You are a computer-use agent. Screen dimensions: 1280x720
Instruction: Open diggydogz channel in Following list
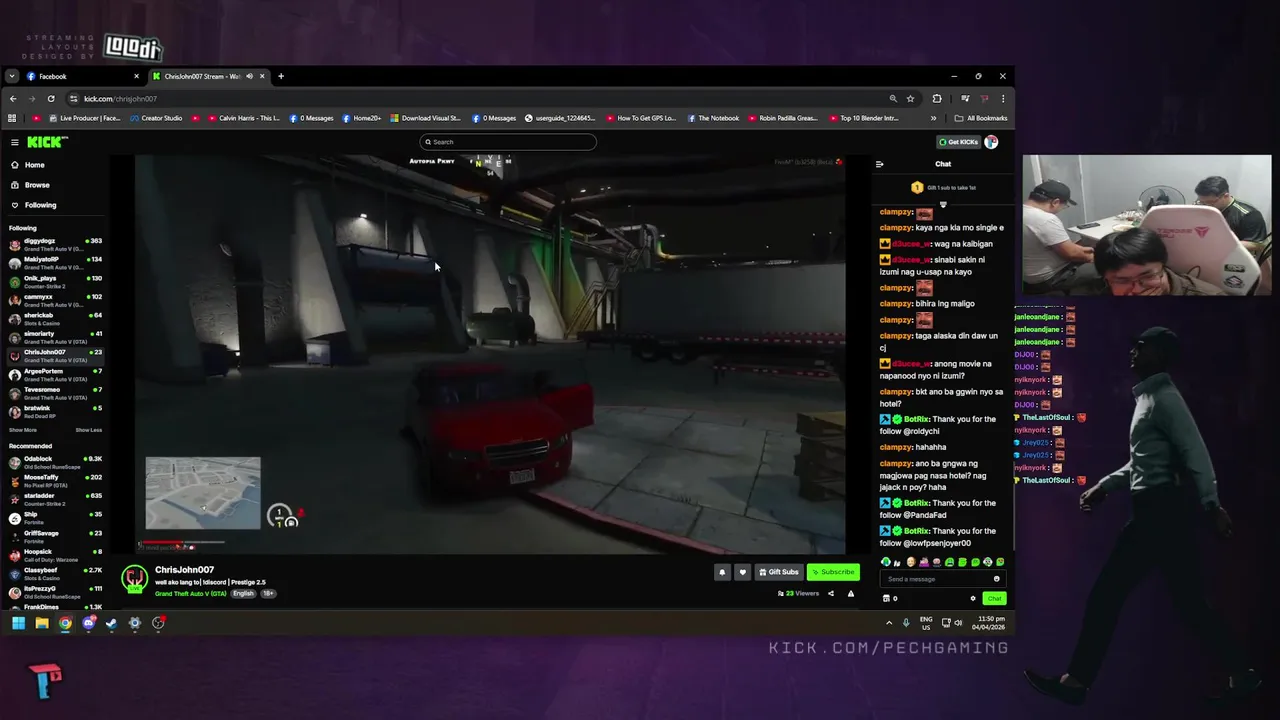[55, 243]
